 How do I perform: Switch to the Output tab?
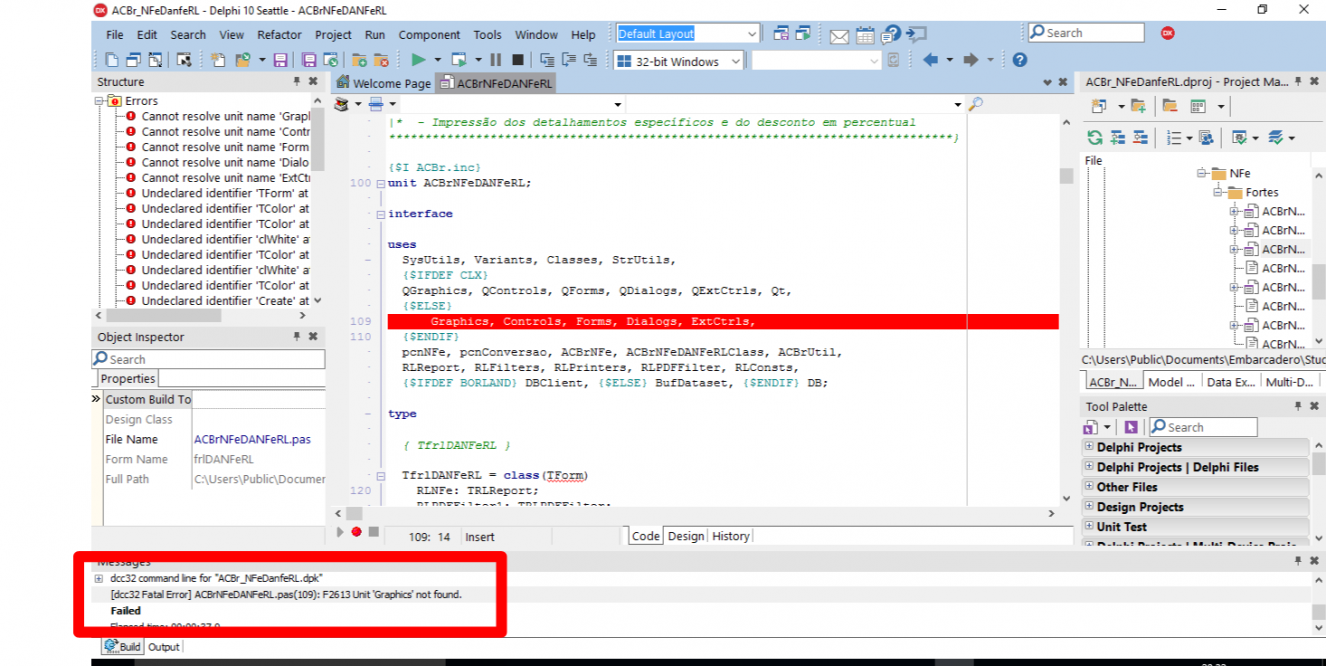point(164,647)
